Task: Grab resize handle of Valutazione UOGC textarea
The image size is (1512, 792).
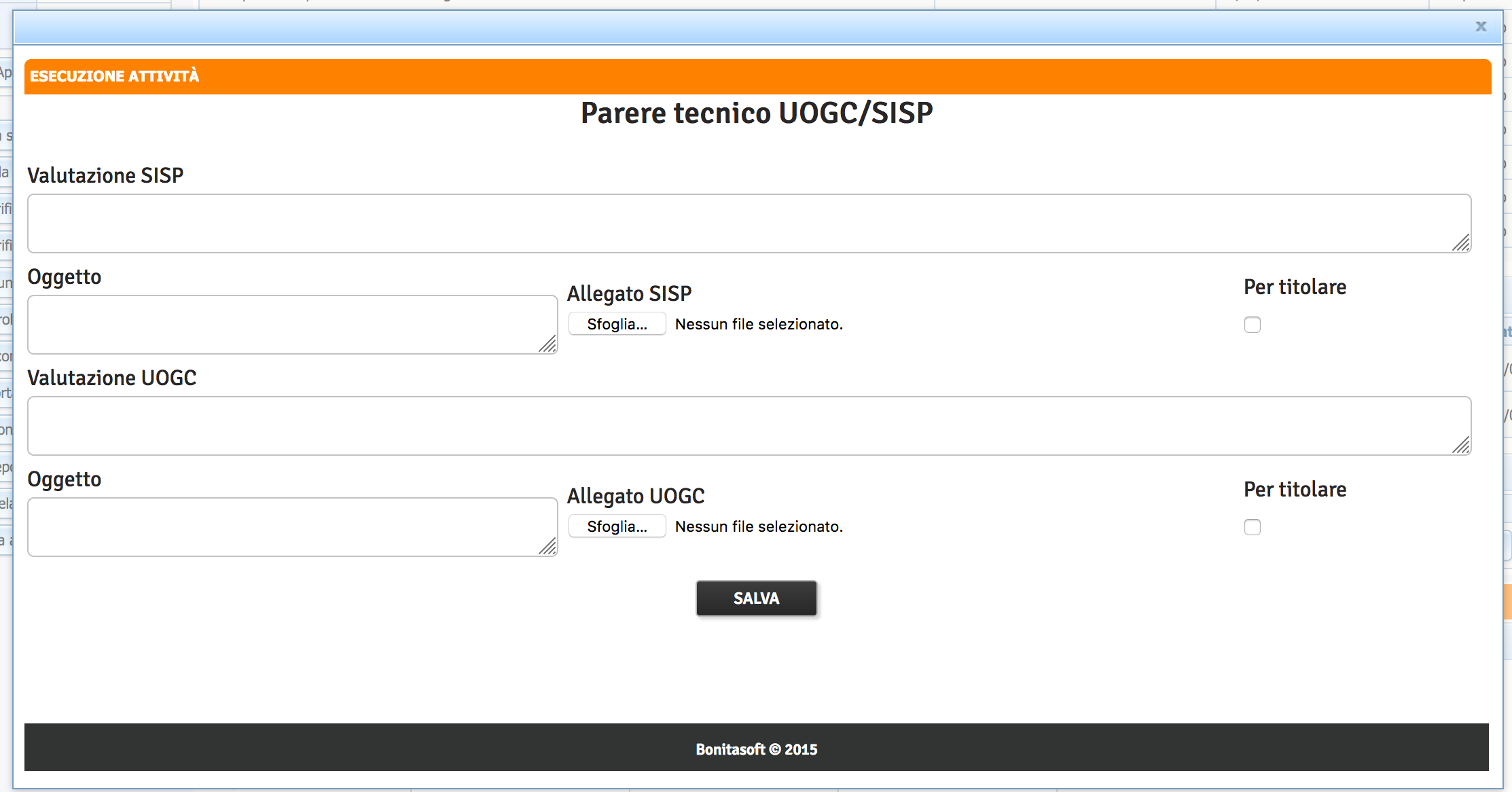Action: [1461, 446]
